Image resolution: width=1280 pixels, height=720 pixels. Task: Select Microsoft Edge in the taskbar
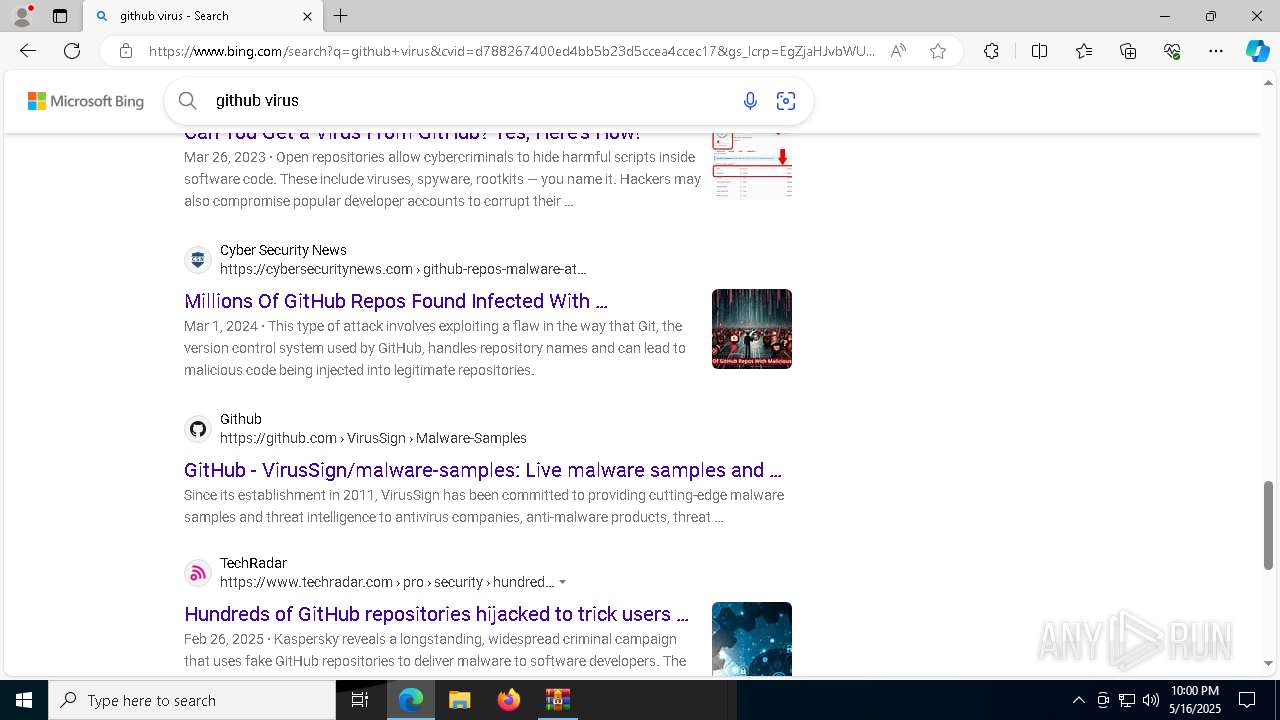411,700
